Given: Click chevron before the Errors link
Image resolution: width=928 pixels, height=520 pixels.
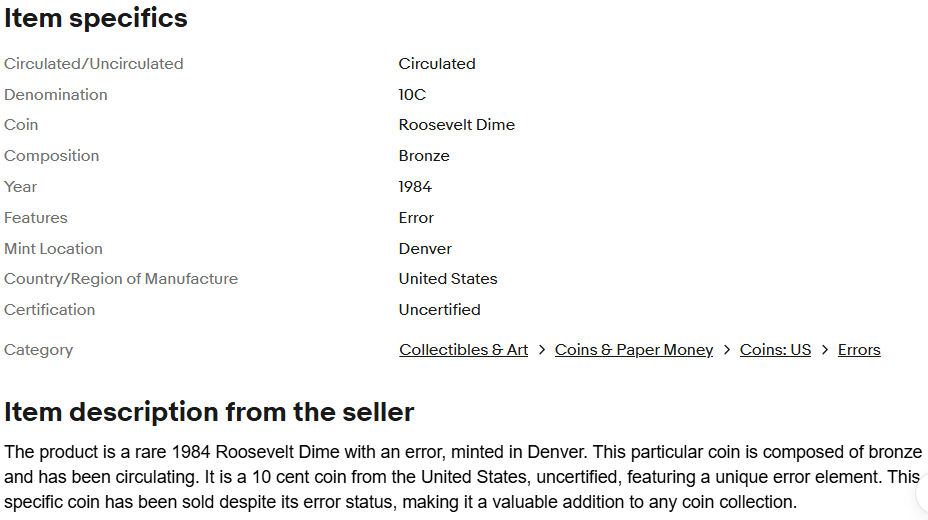Looking at the screenshot, I should (825, 350).
